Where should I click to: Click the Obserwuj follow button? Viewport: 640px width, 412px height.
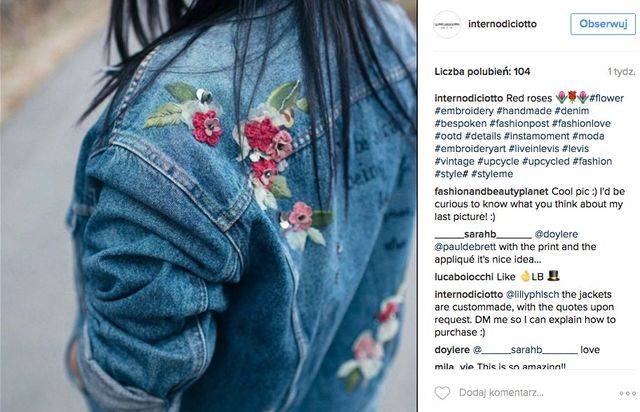click(x=603, y=24)
